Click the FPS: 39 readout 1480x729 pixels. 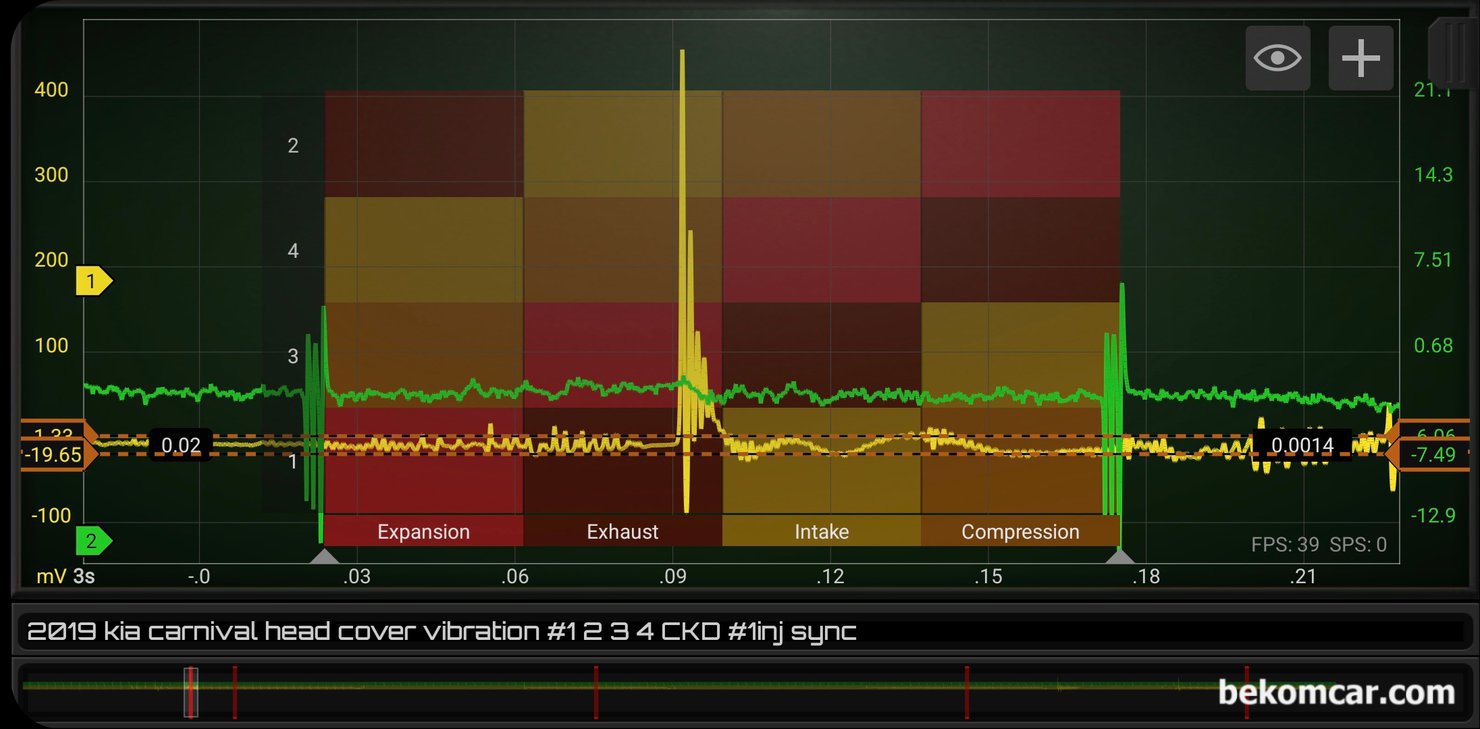coord(1285,545)
